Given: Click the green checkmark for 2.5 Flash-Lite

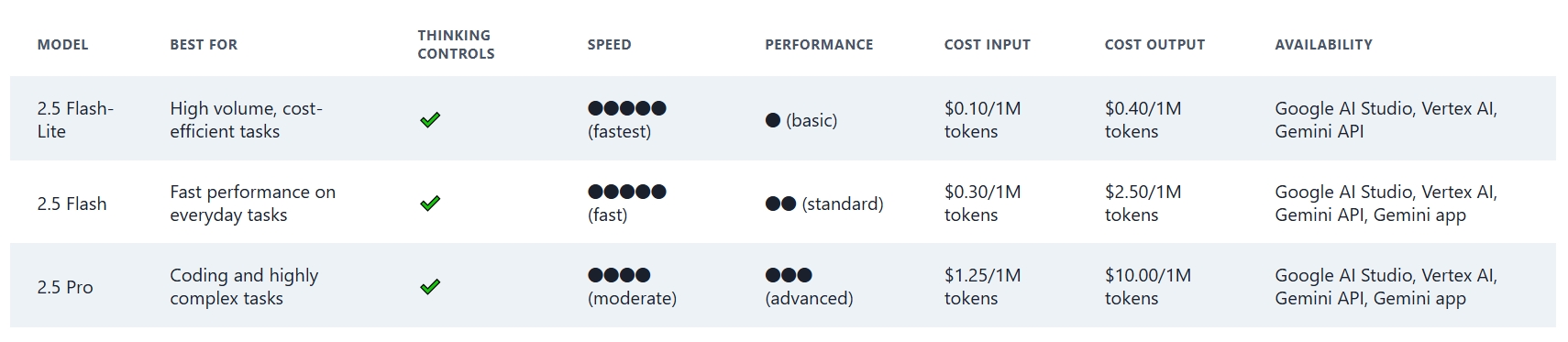Looking at the screenshot, I should click(430, 119).
